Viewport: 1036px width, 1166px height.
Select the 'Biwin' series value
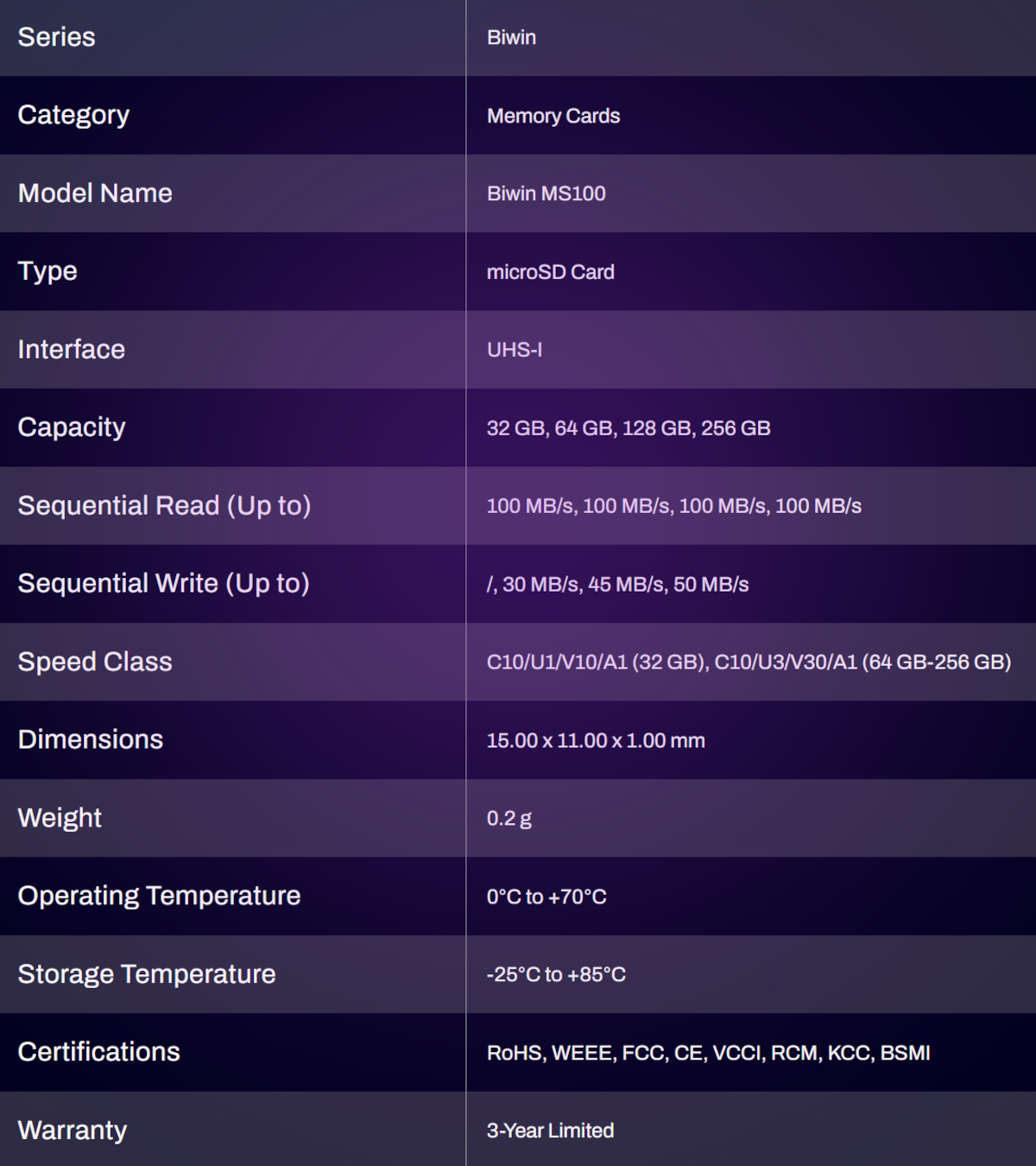(511, 38)
